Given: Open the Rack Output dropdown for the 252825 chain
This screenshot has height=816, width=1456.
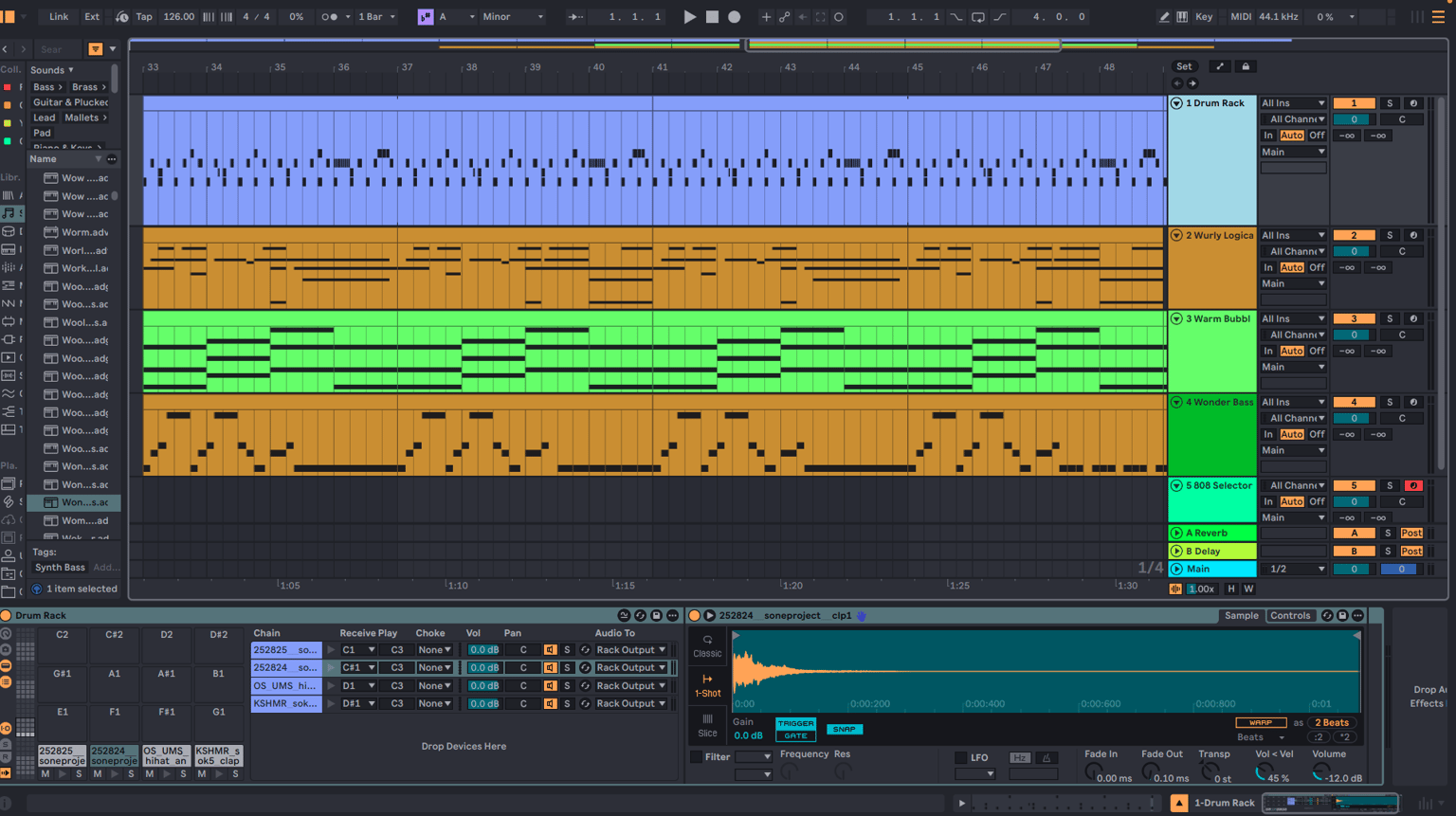Looking at the screenshot, I should 630,650.
